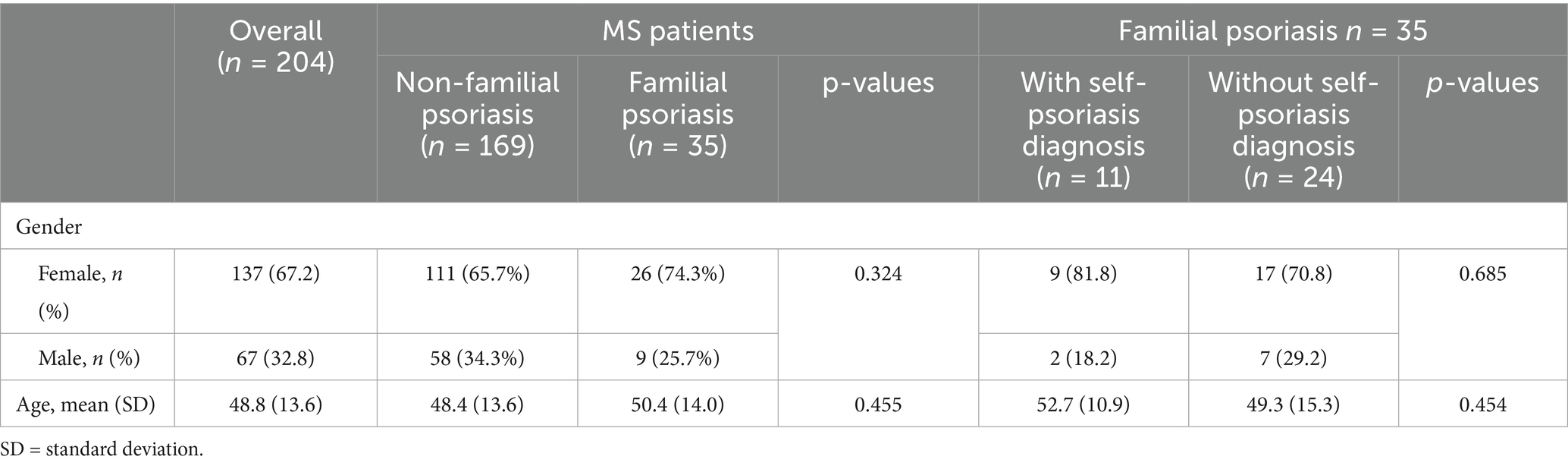
Task: Select the 0.455 p-value cell
Action: [x=878, y=405]
